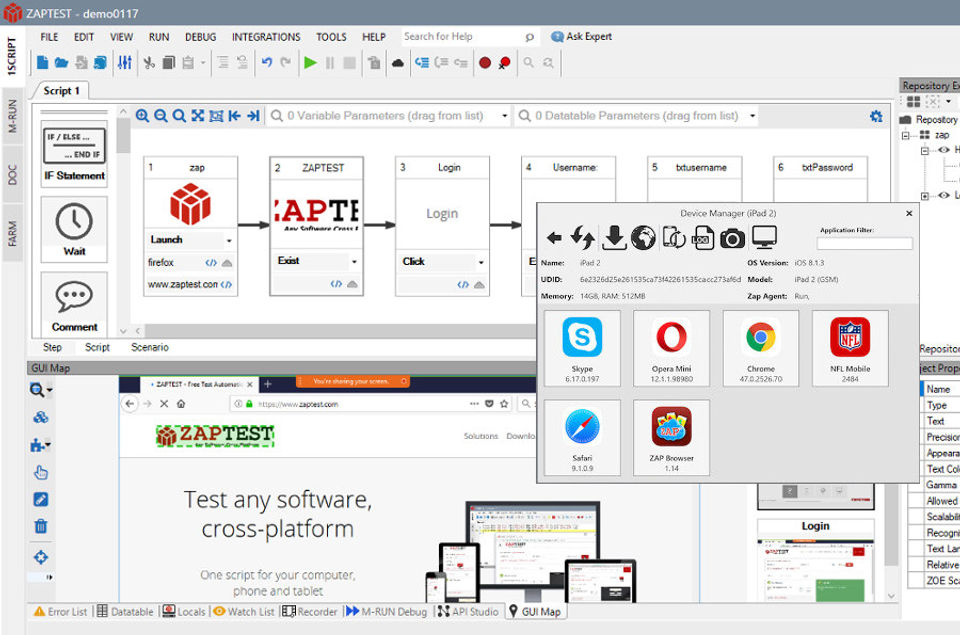The height and width of the screenshot is (635, 960).
Task: Click the globe icon in Device Manager
Action: coord(643,237)
